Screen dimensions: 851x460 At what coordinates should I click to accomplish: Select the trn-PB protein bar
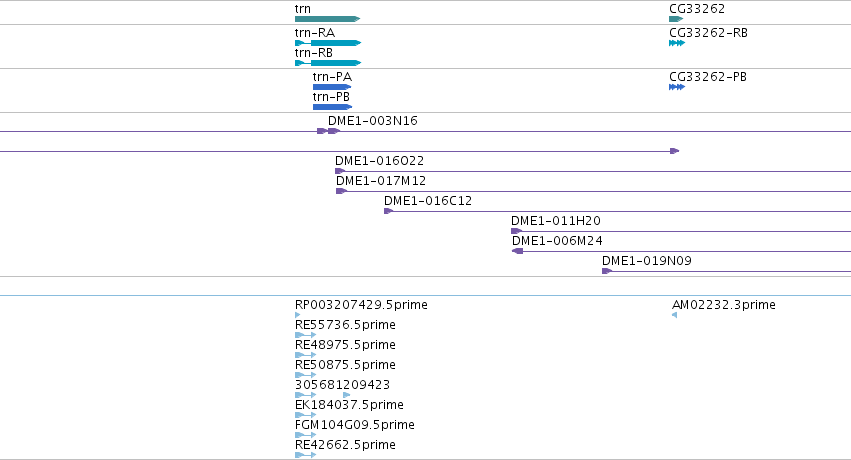coord(332,107)
